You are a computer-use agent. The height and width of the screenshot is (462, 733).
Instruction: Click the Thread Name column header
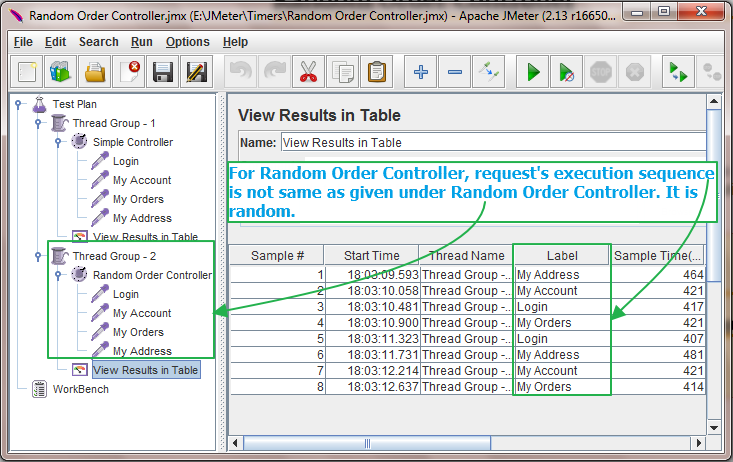[x=467, y=256]
